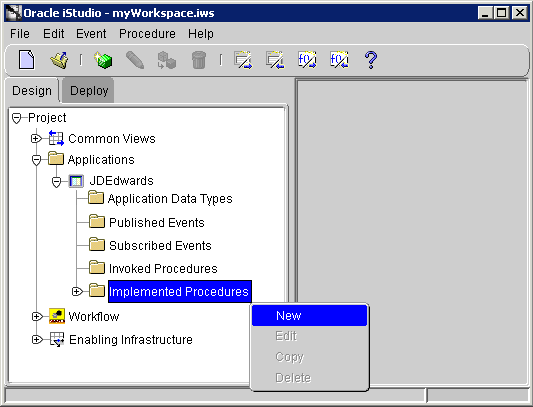The height and width of the screenshot is (407, 533).
Task: Select Published Events tree item
Action: click(x=157, y=222)
